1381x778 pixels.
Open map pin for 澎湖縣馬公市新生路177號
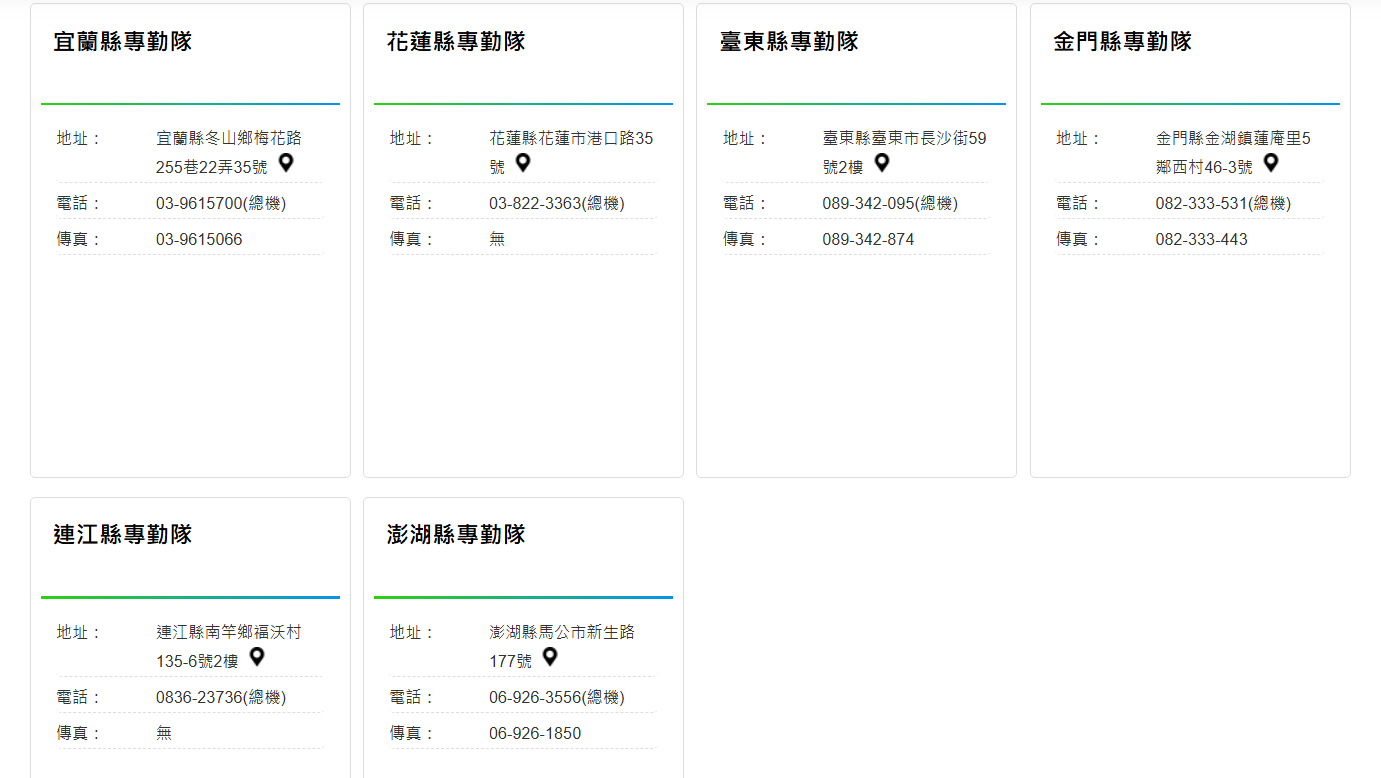tap(549, 657)
